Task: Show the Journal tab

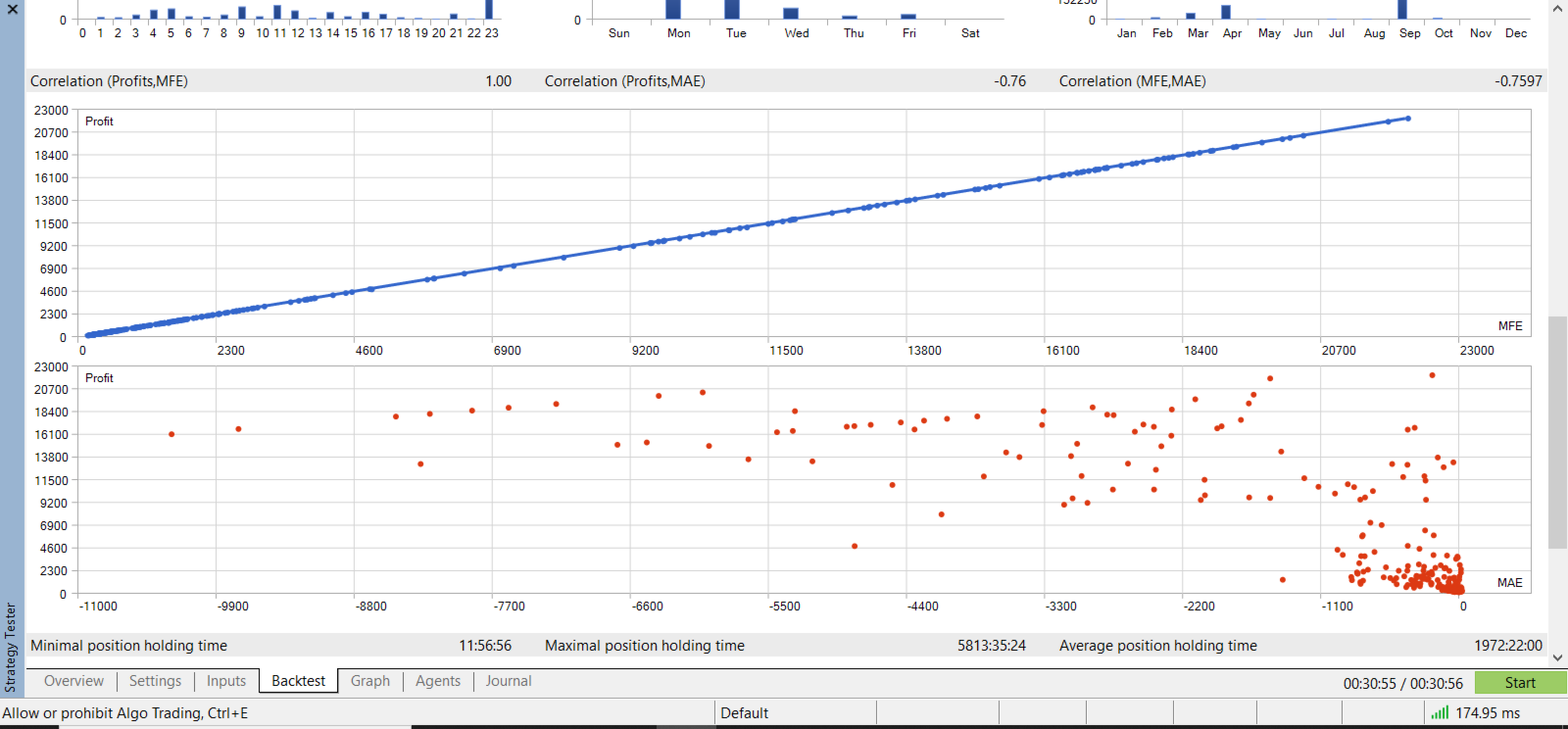Action: tap(509, 681)
